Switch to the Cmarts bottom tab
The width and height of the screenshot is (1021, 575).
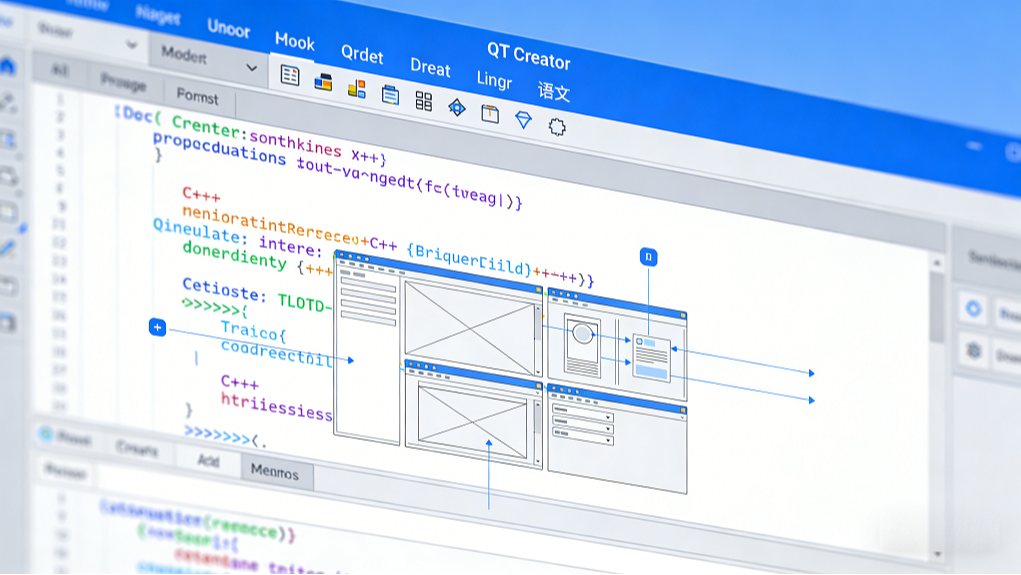pyautogui.click(x=137, y=449)
